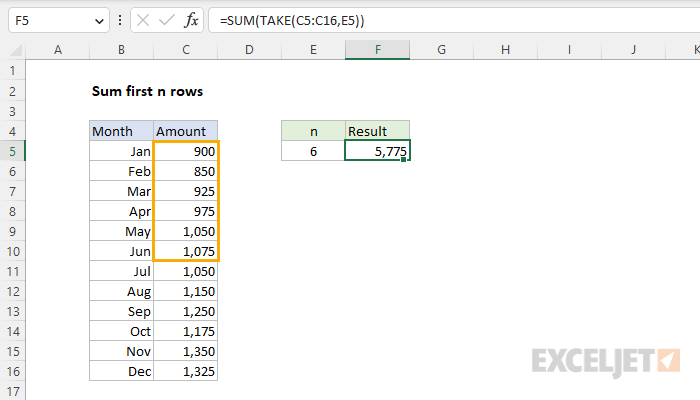Click the fill handle of cell F5
This screenshot has width=700, height=400.
click(x=404, y=159)
